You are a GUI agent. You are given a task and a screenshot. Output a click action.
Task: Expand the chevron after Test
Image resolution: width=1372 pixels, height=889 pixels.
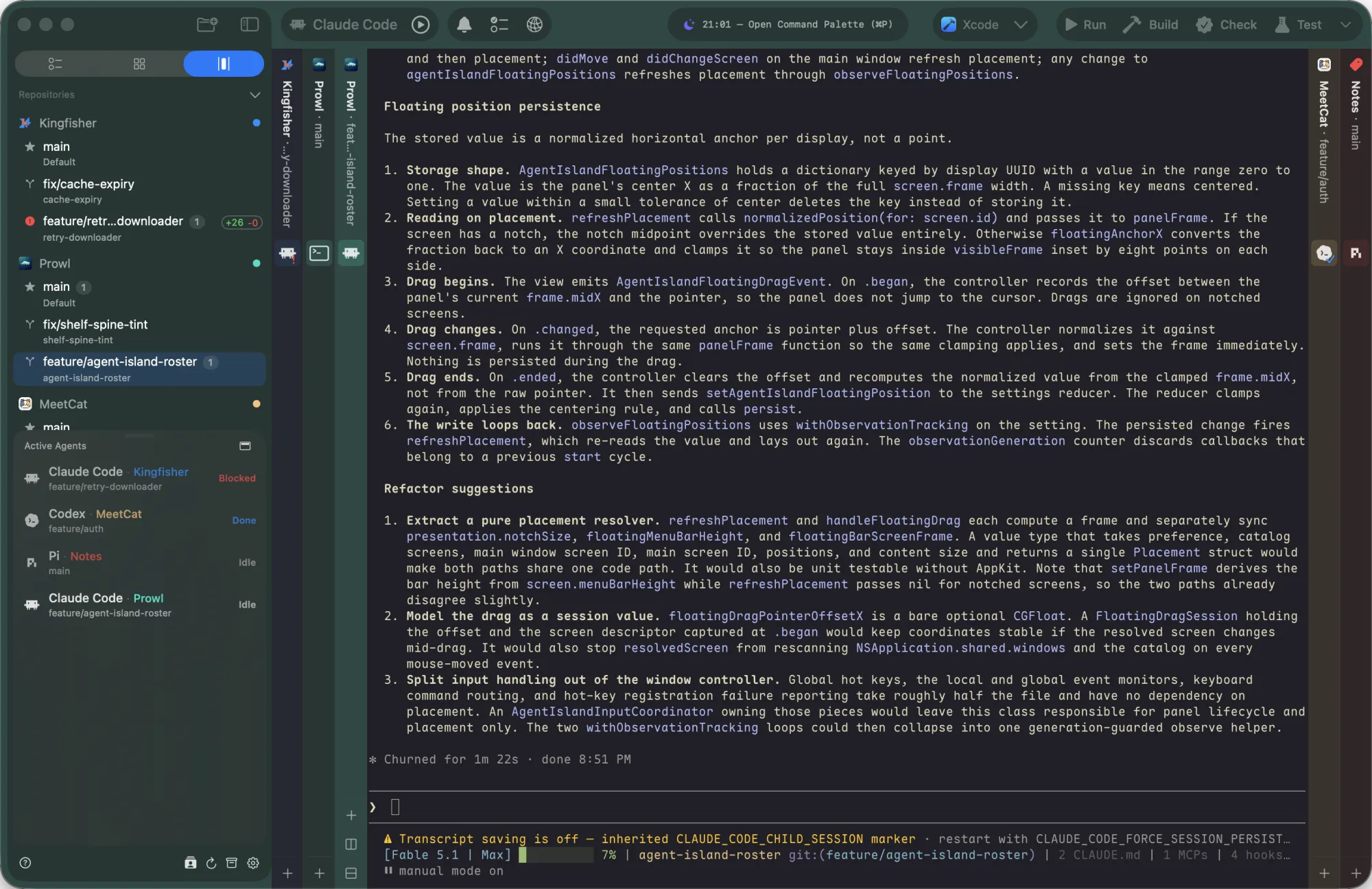point(1345,25)
